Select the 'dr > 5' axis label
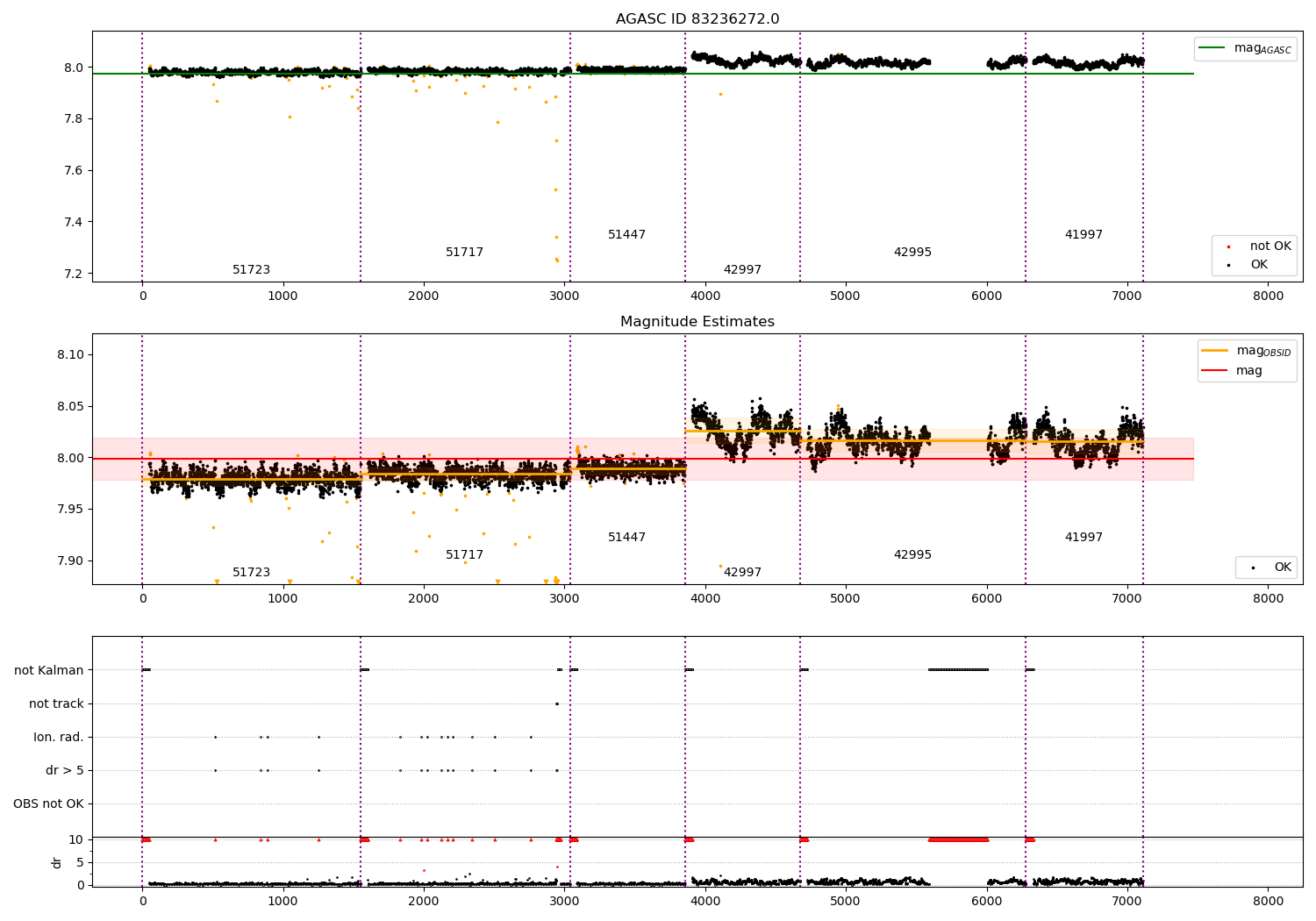Screen dimensions: 1316x921 click(65, 770)
